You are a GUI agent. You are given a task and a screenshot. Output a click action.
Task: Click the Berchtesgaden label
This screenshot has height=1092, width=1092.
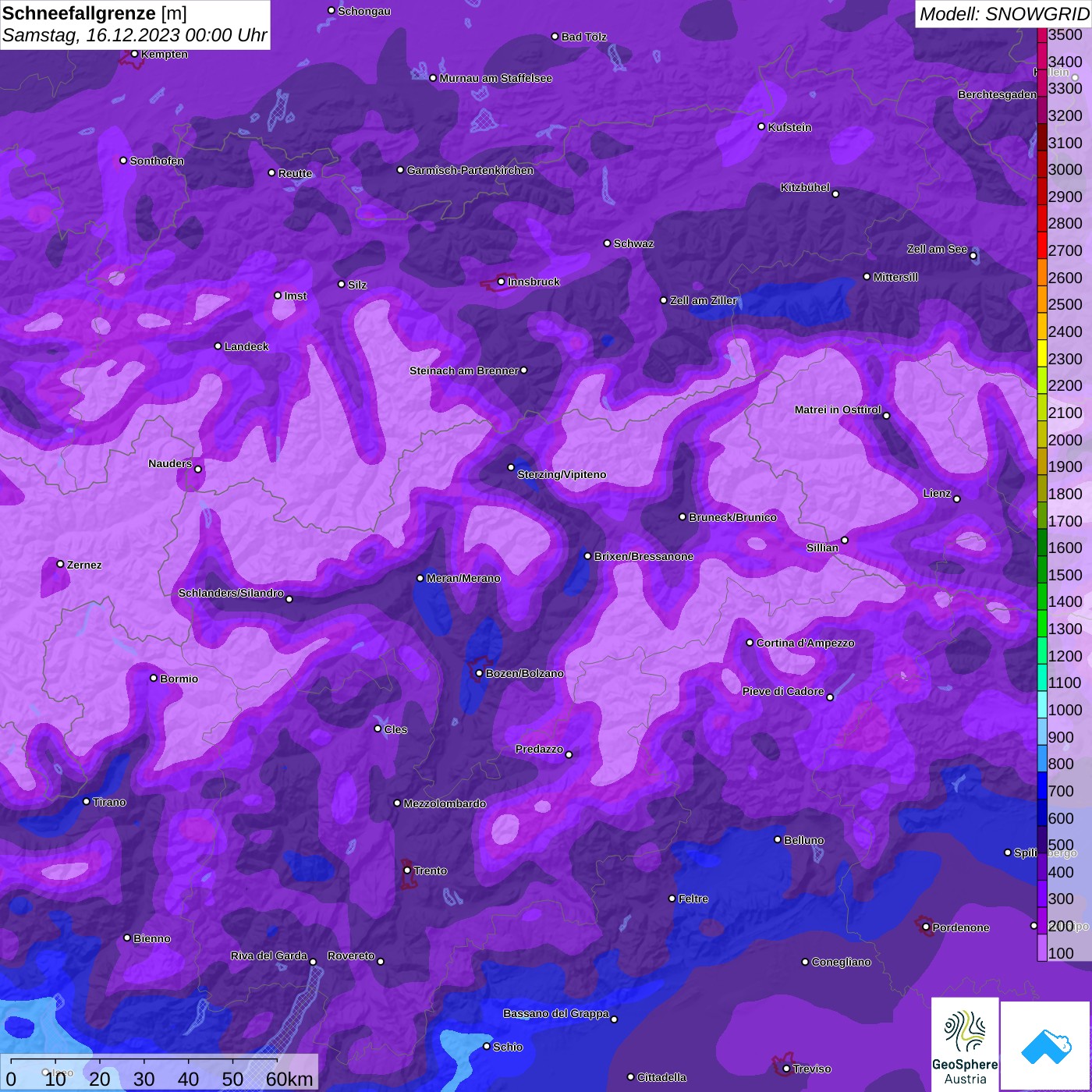tap(997, 94)
